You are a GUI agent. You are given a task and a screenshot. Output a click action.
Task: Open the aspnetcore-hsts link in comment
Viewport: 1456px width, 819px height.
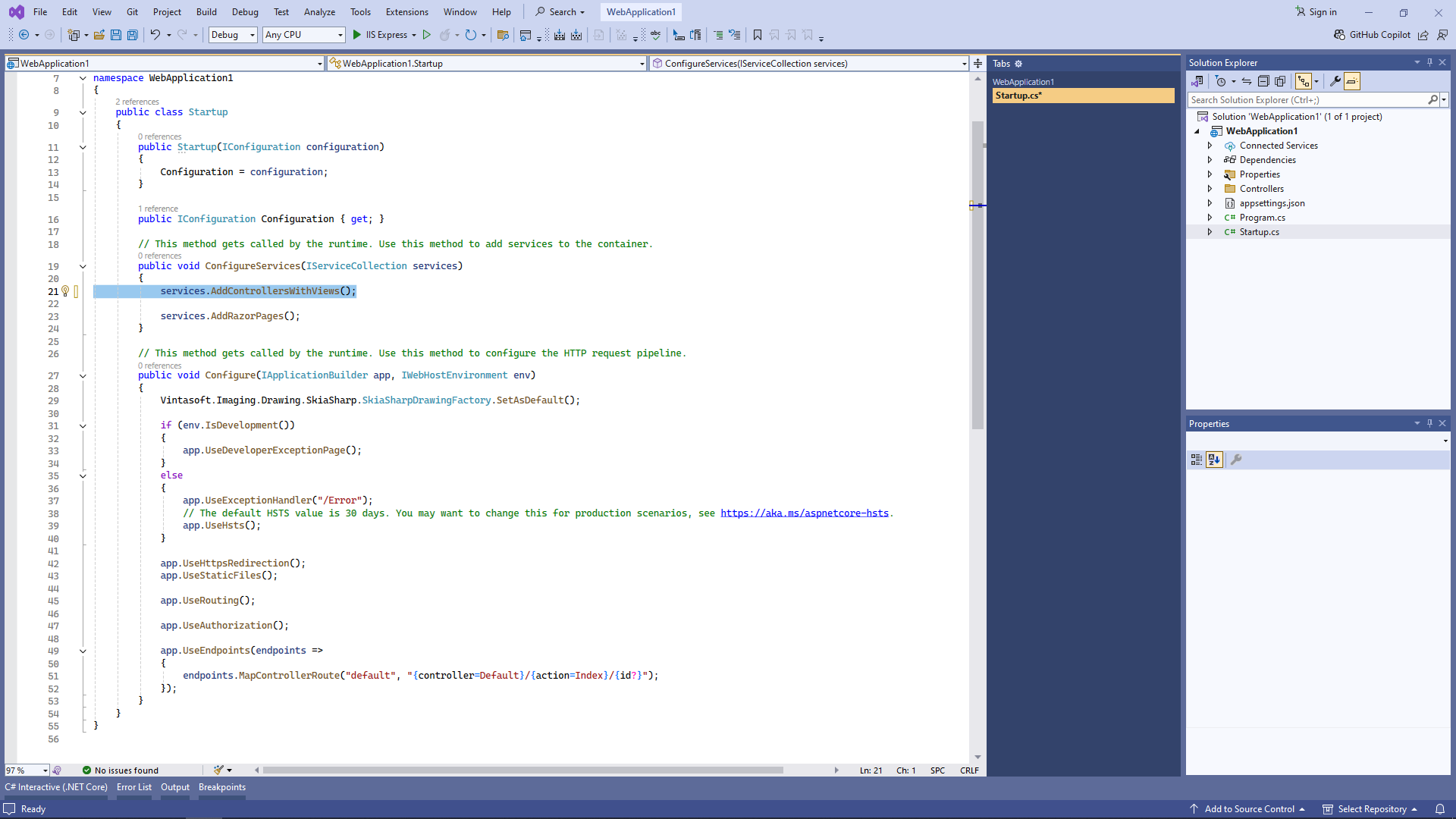(804, 513)
